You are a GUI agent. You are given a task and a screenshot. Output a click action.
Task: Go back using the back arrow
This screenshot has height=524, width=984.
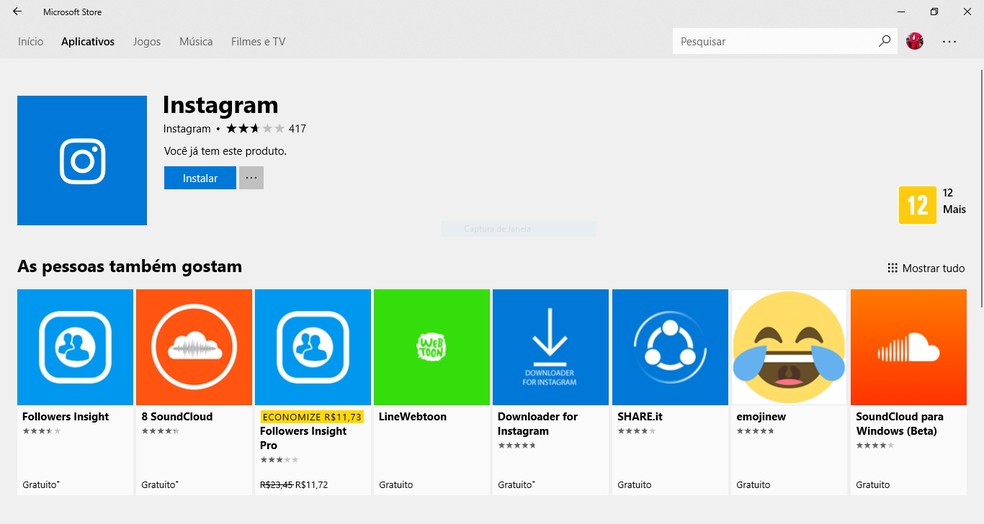click(17, 11)
